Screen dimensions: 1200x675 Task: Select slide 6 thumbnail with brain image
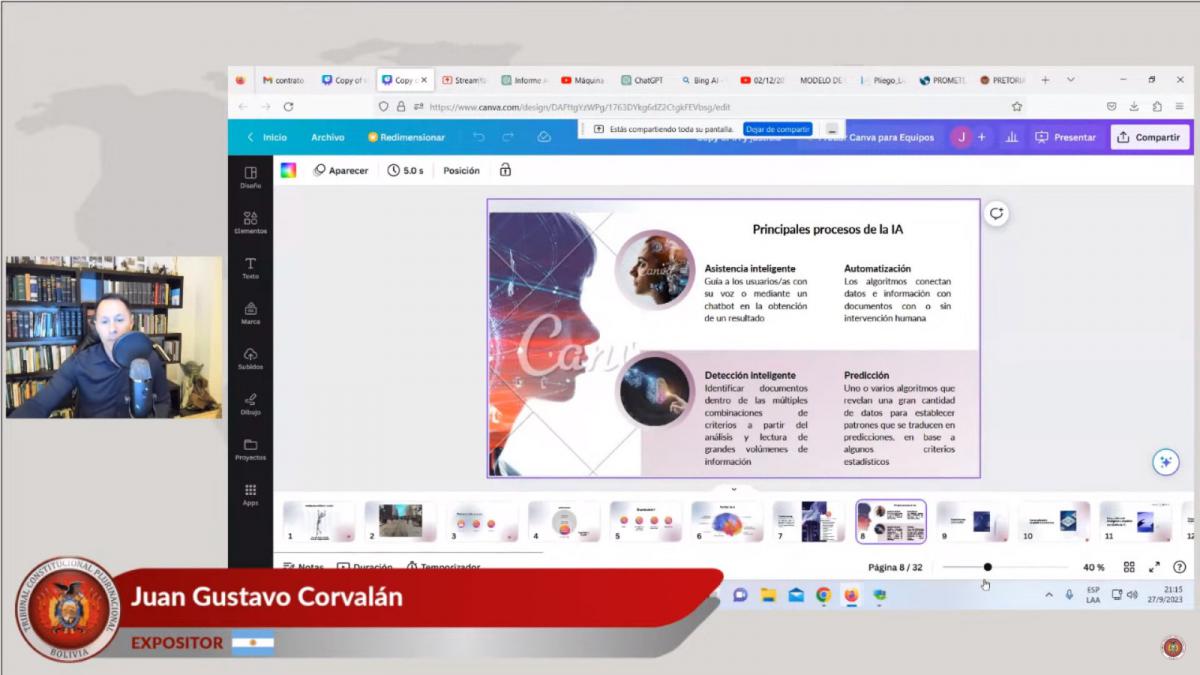(x=726, y=522)
